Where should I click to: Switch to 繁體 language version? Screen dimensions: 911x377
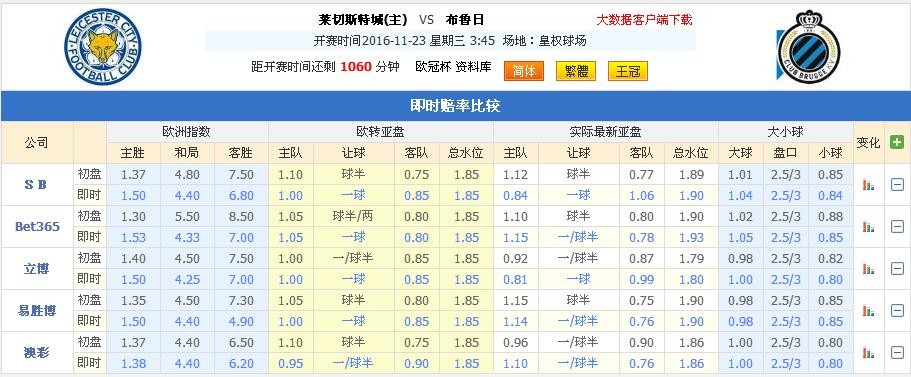[x=576, y=71]
